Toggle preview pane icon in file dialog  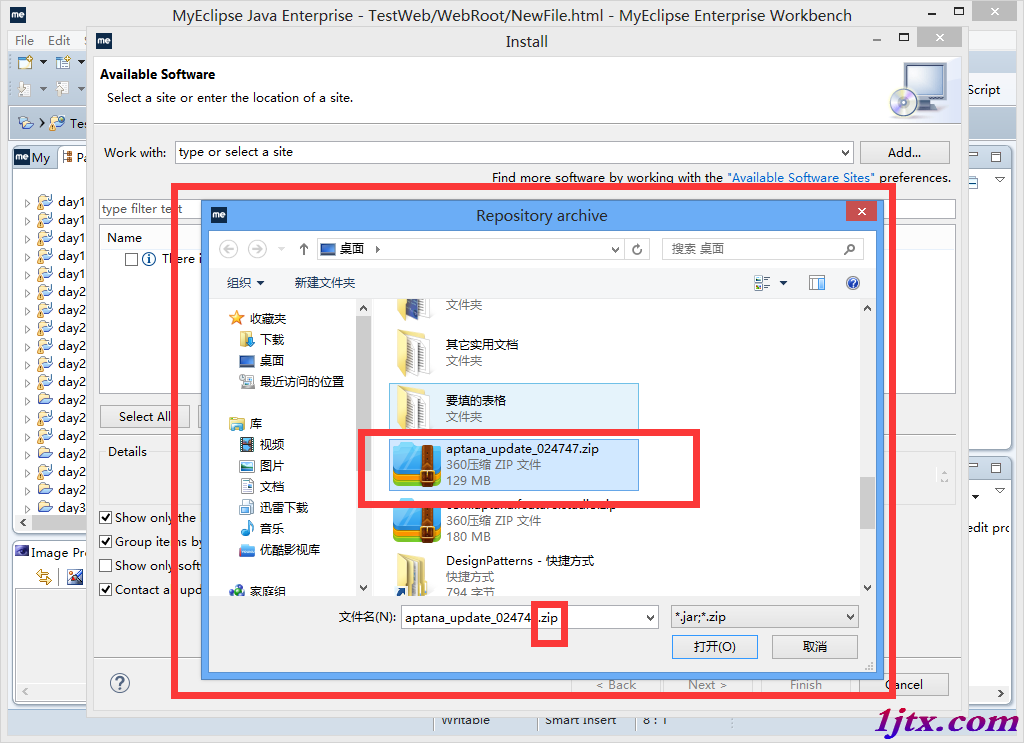[x=816, y=283]
